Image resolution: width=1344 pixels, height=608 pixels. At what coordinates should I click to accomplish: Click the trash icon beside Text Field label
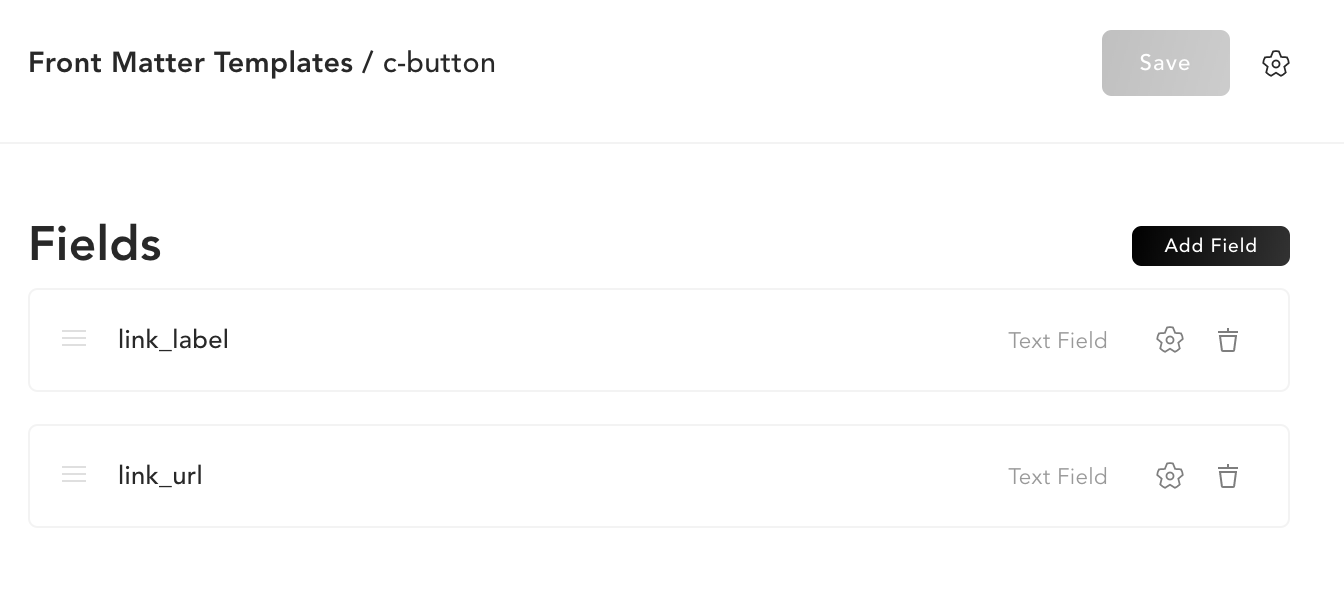[1228, 340]
